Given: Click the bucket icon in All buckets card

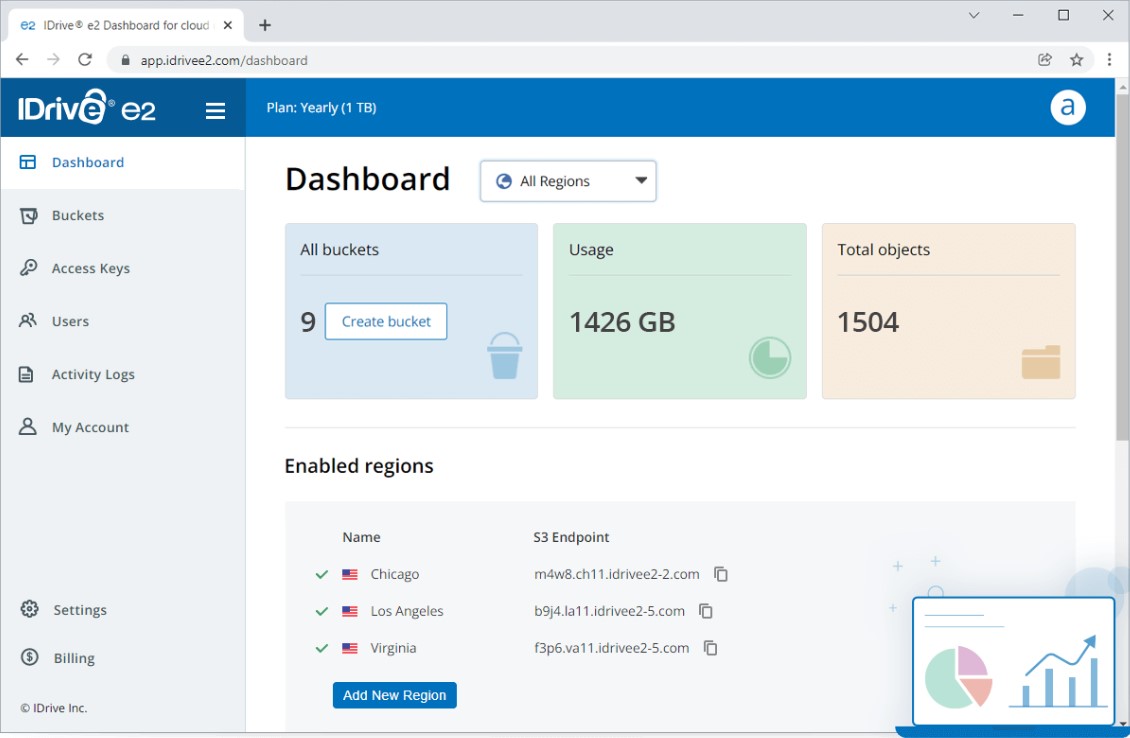Looking at the screenshot, I should [x=504, y=355].
